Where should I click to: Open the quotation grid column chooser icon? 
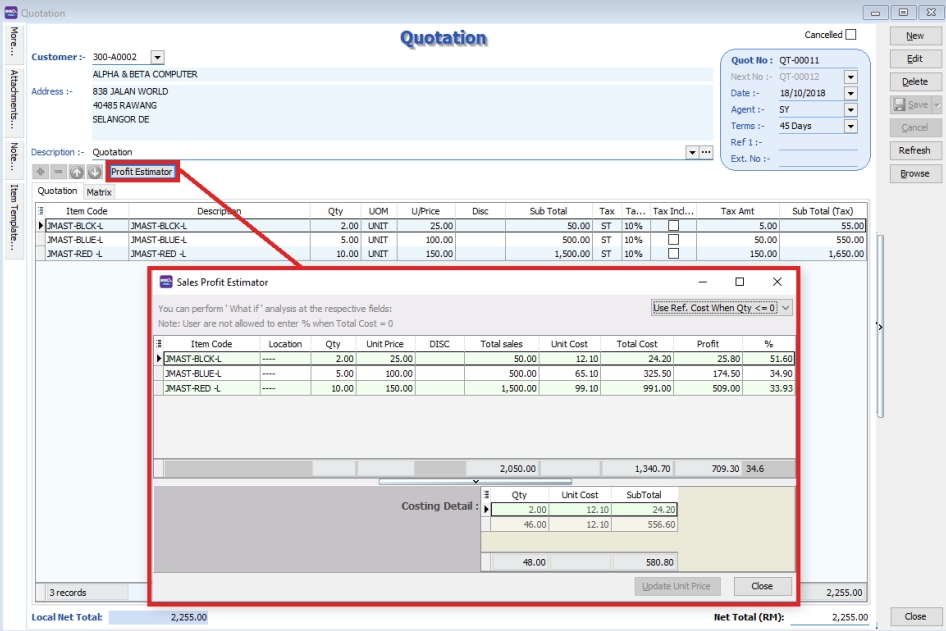[x=41, y=211]
